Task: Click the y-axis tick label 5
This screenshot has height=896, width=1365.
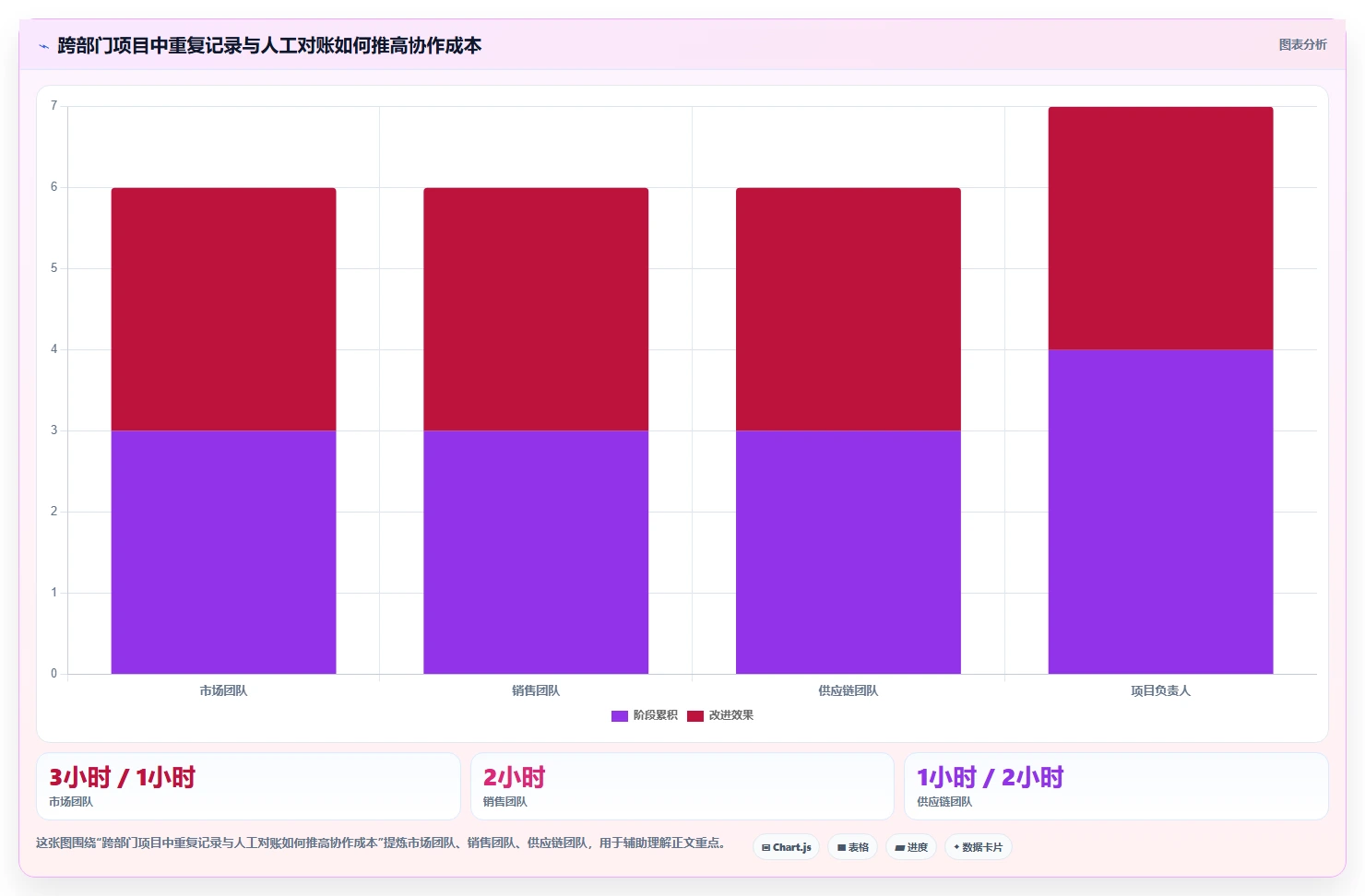Action: pos(53,268)
